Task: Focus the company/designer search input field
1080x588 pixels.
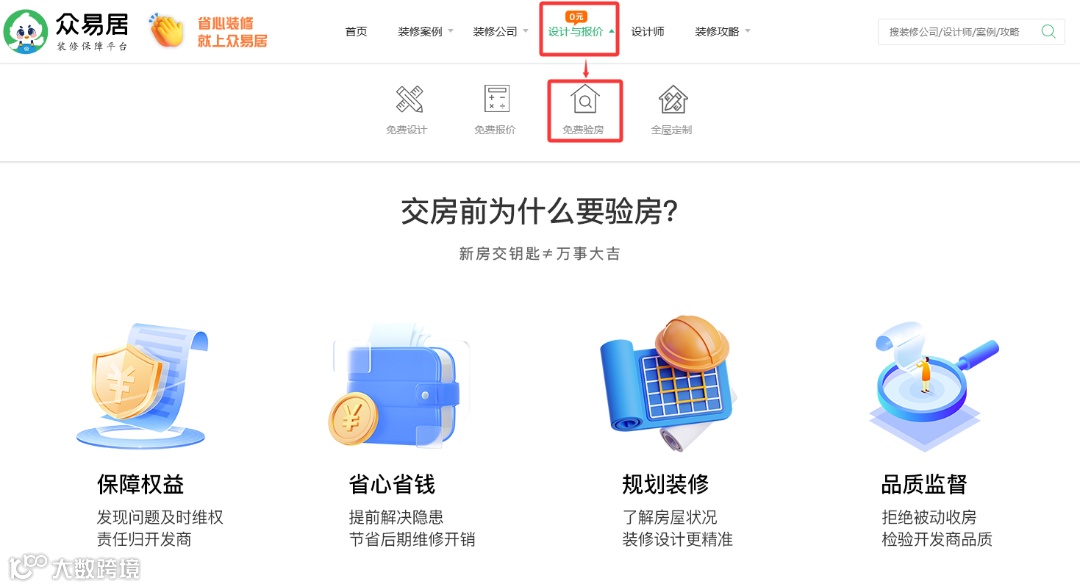Action: pyautogui.click(x=958, y=32)
